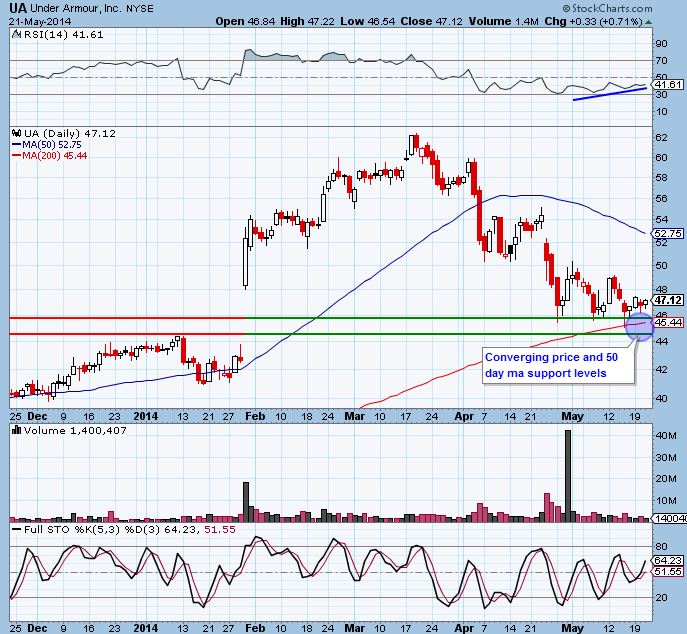Click the 2014 label directly beneath the price panel

(146, 415)
